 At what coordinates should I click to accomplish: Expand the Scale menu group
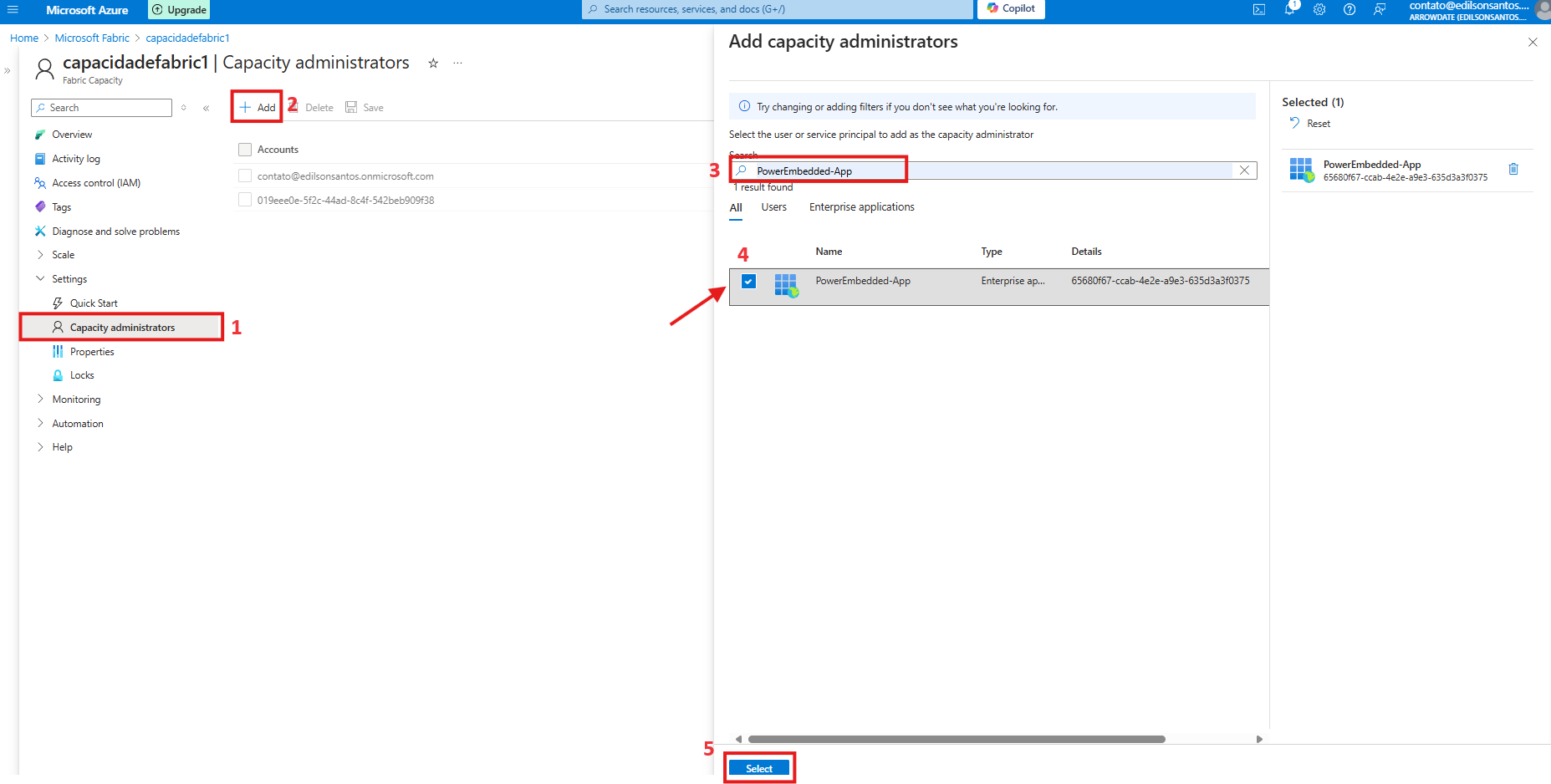pos(40,255)
